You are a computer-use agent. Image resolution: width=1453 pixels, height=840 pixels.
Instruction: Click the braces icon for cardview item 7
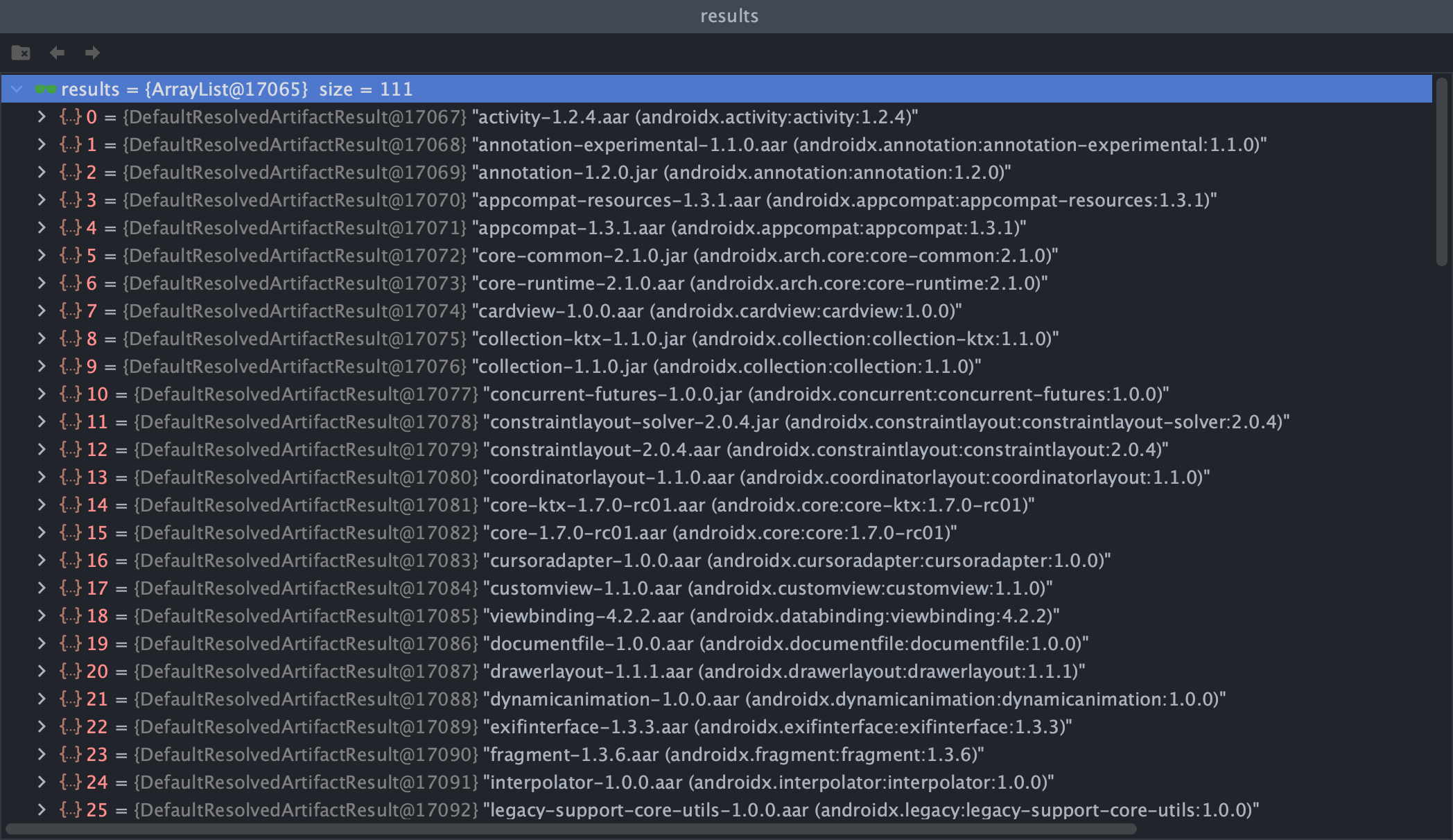pos(70,311)
